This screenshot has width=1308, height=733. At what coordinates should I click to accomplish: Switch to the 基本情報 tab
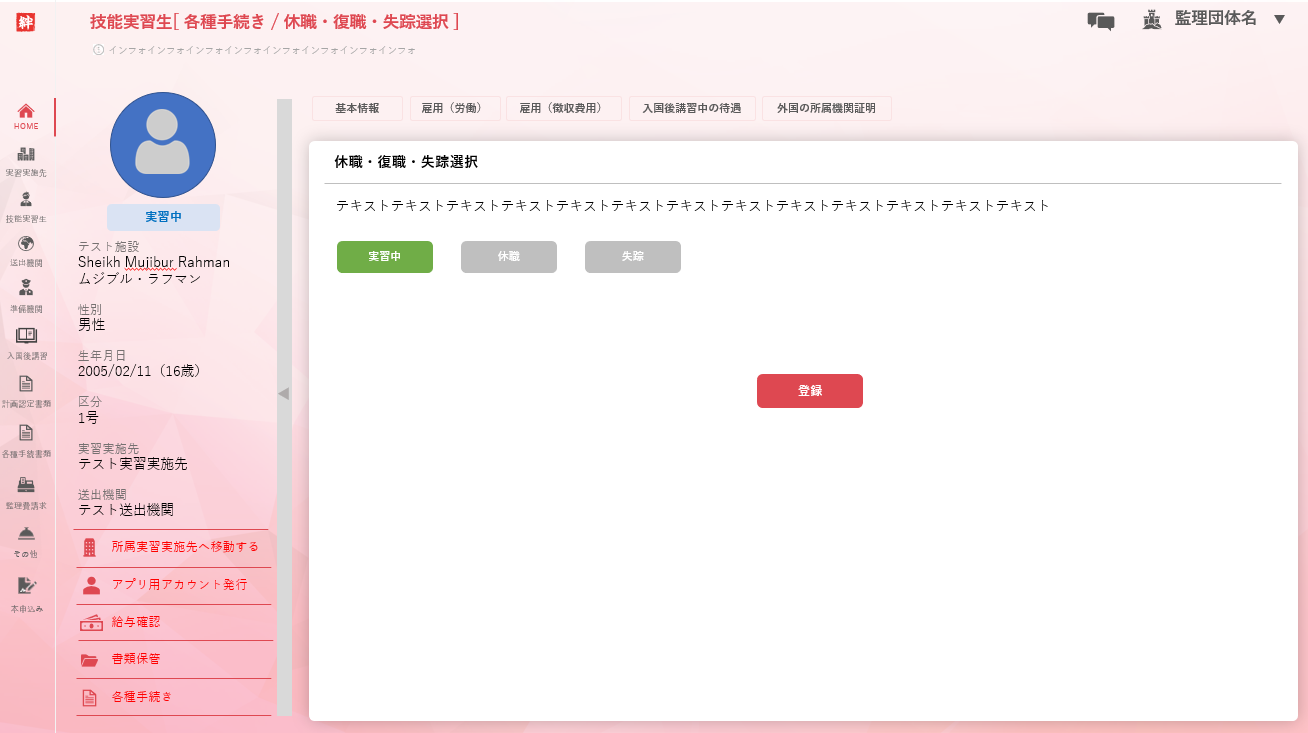coord(357,109)
